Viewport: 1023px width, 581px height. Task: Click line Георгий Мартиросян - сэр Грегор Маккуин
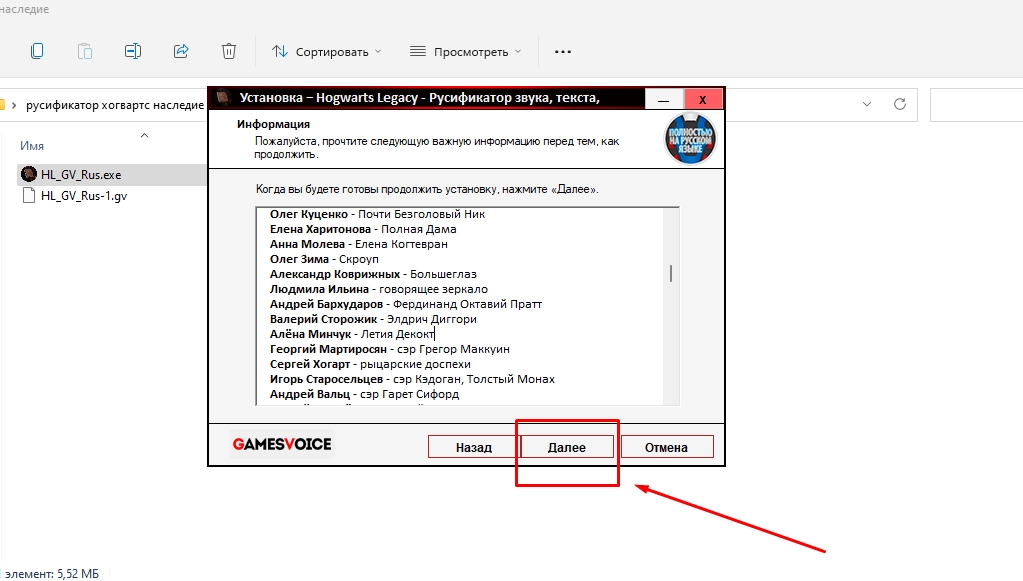click(389, 349)
